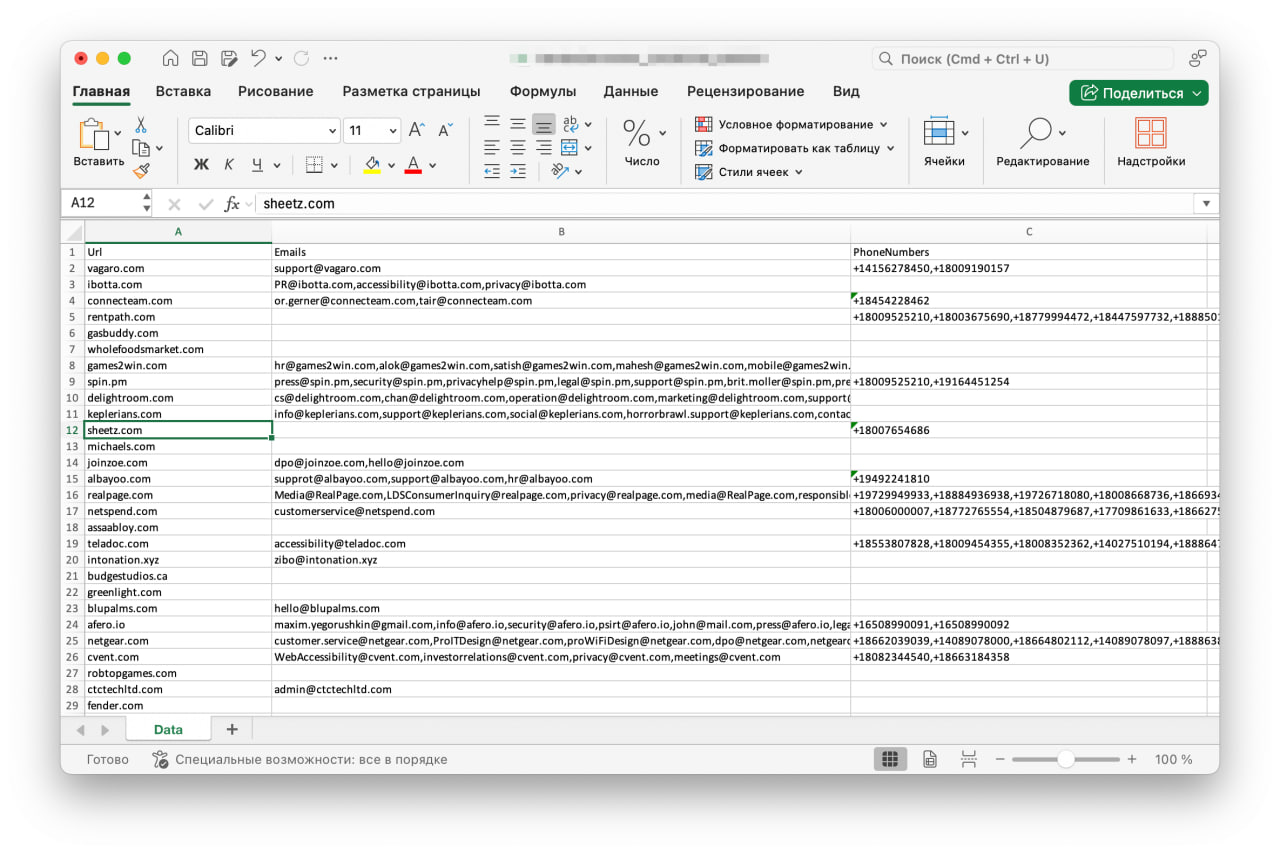Viewport: 1280px width, 854px height.
Task: Click the Save icon in title bar
Action: 200,59
